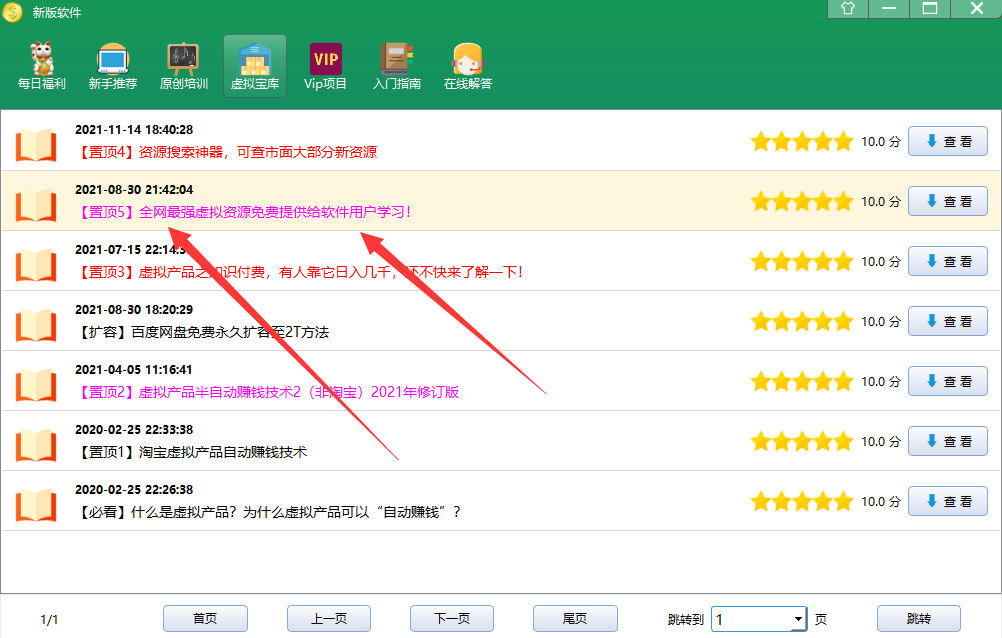The height and width of the screenshot is (638, 1002).
Task: Click book icon beside 置顶4 entry
Action: (x=37, y=143)
